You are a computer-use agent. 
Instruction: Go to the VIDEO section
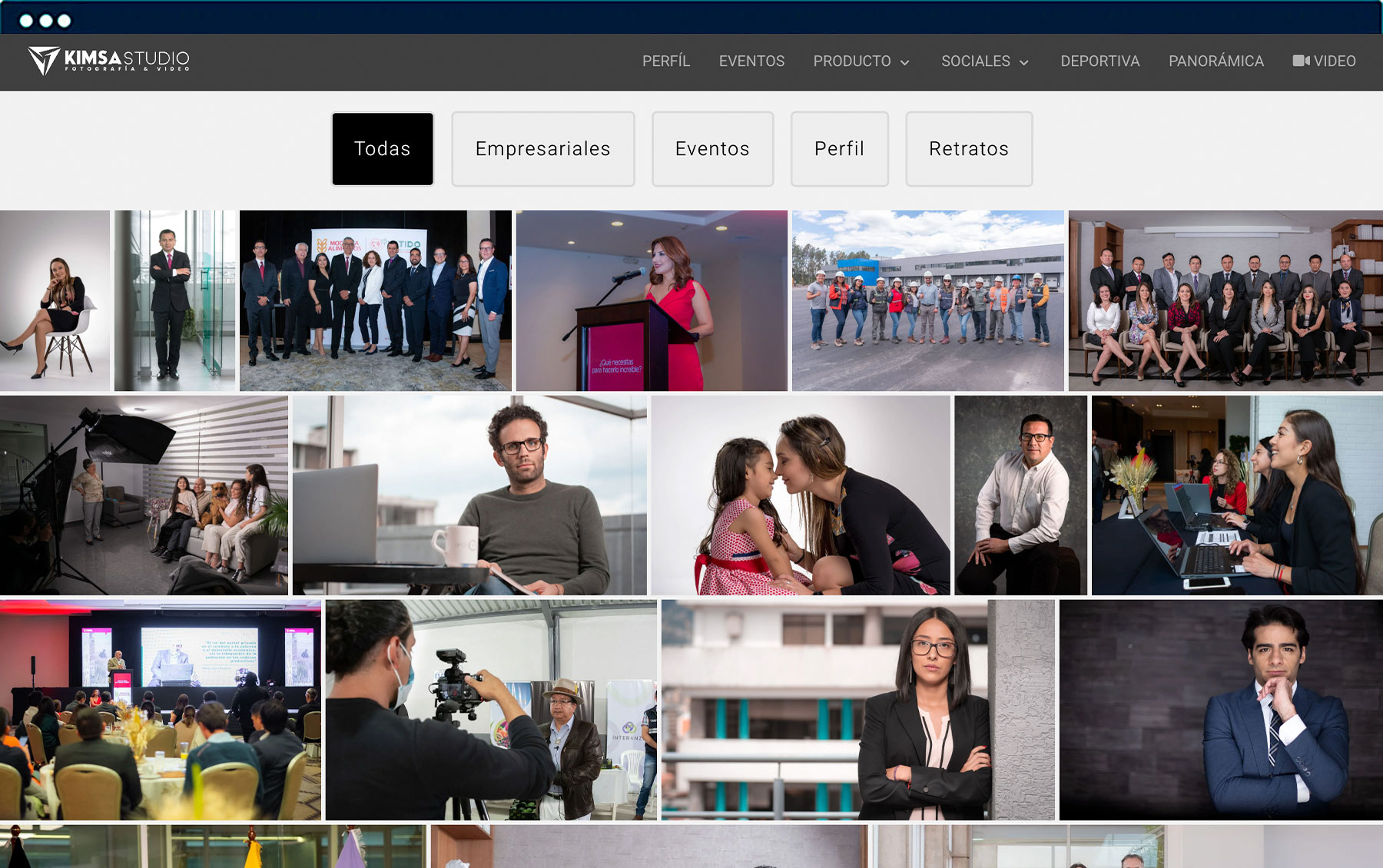pos(1335,61)
